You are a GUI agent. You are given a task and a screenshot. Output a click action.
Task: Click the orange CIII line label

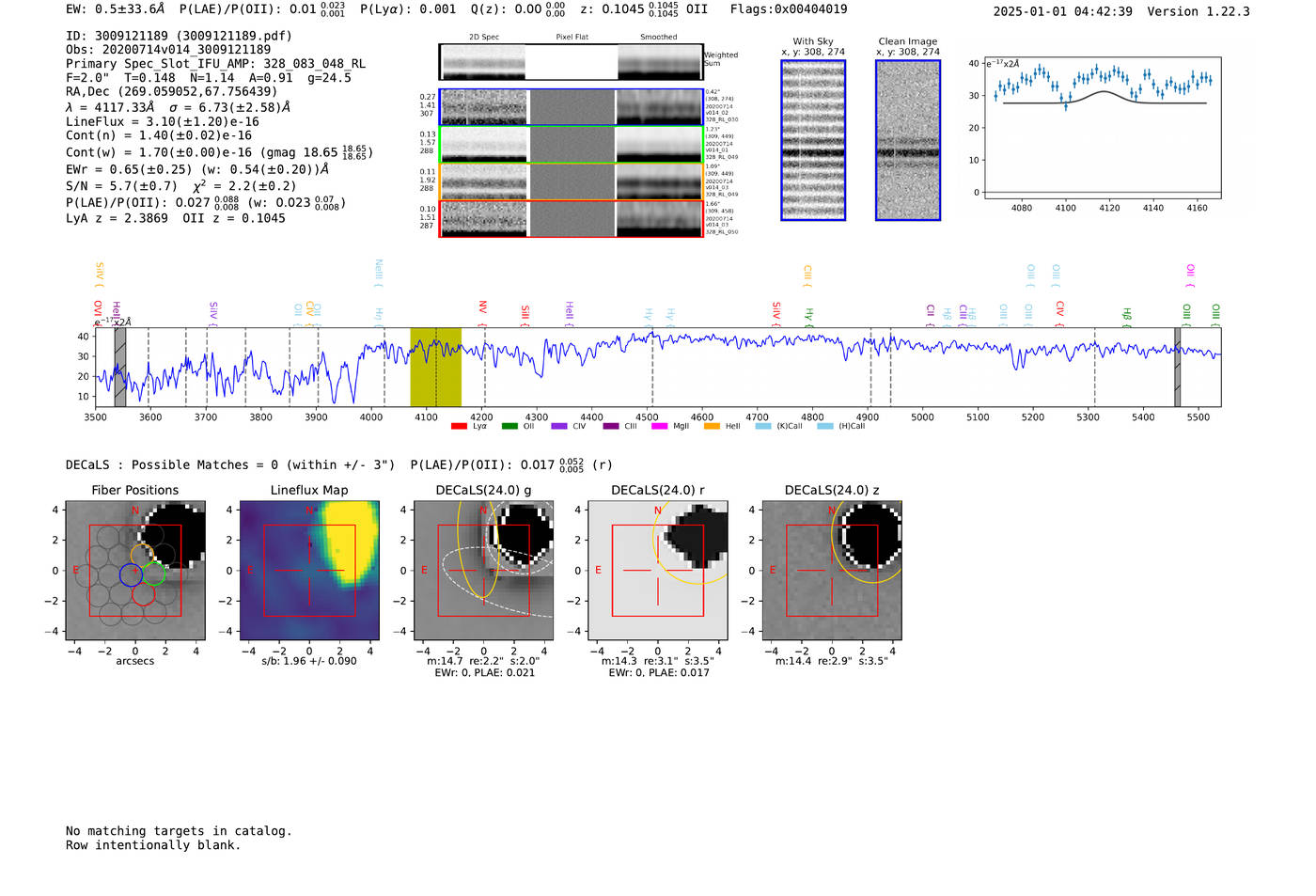(807, 275)
